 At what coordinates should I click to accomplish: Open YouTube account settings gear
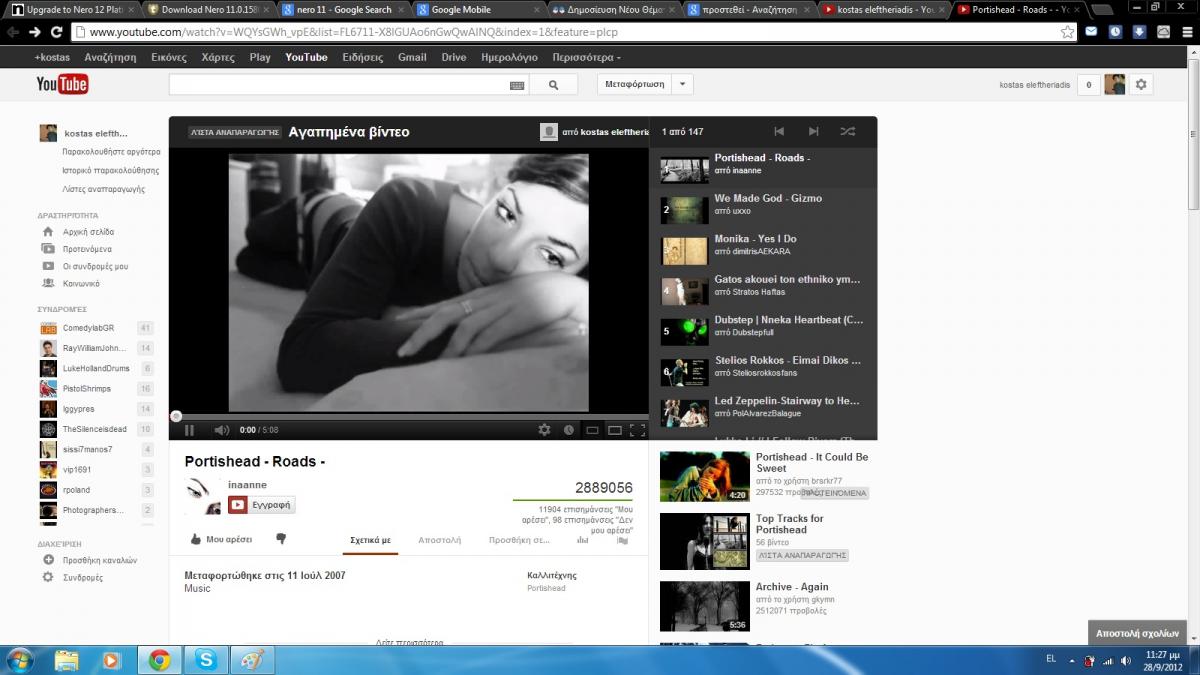point(1141,84)
